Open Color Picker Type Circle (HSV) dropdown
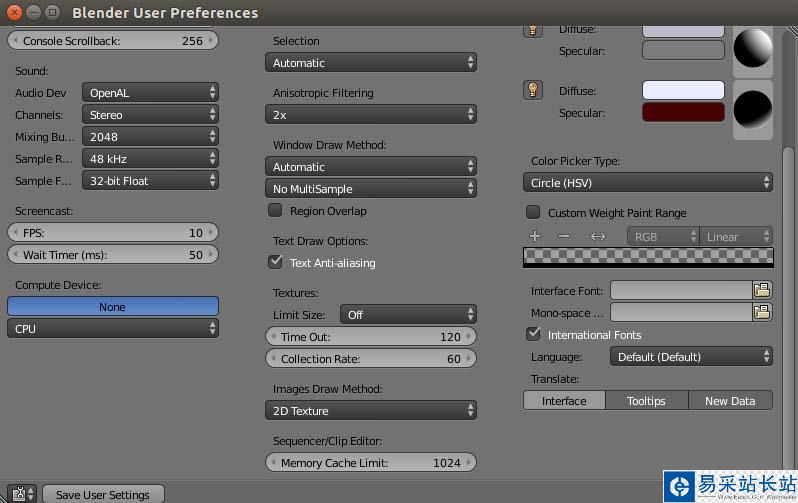Image resolution: width=798 pixels, height=503 pixels. click(648, 182)
